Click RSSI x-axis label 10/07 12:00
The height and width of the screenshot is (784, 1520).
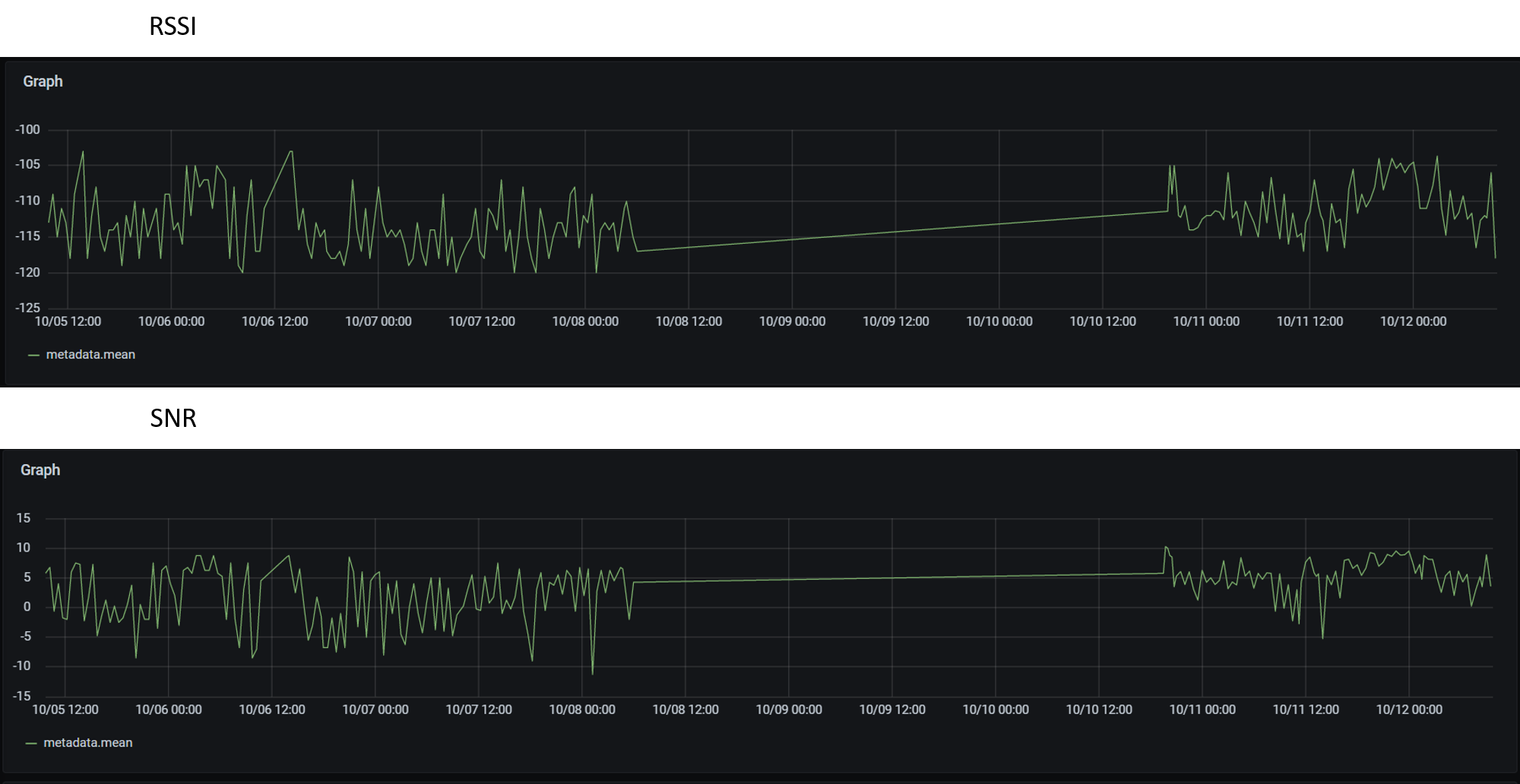point(482,321)
